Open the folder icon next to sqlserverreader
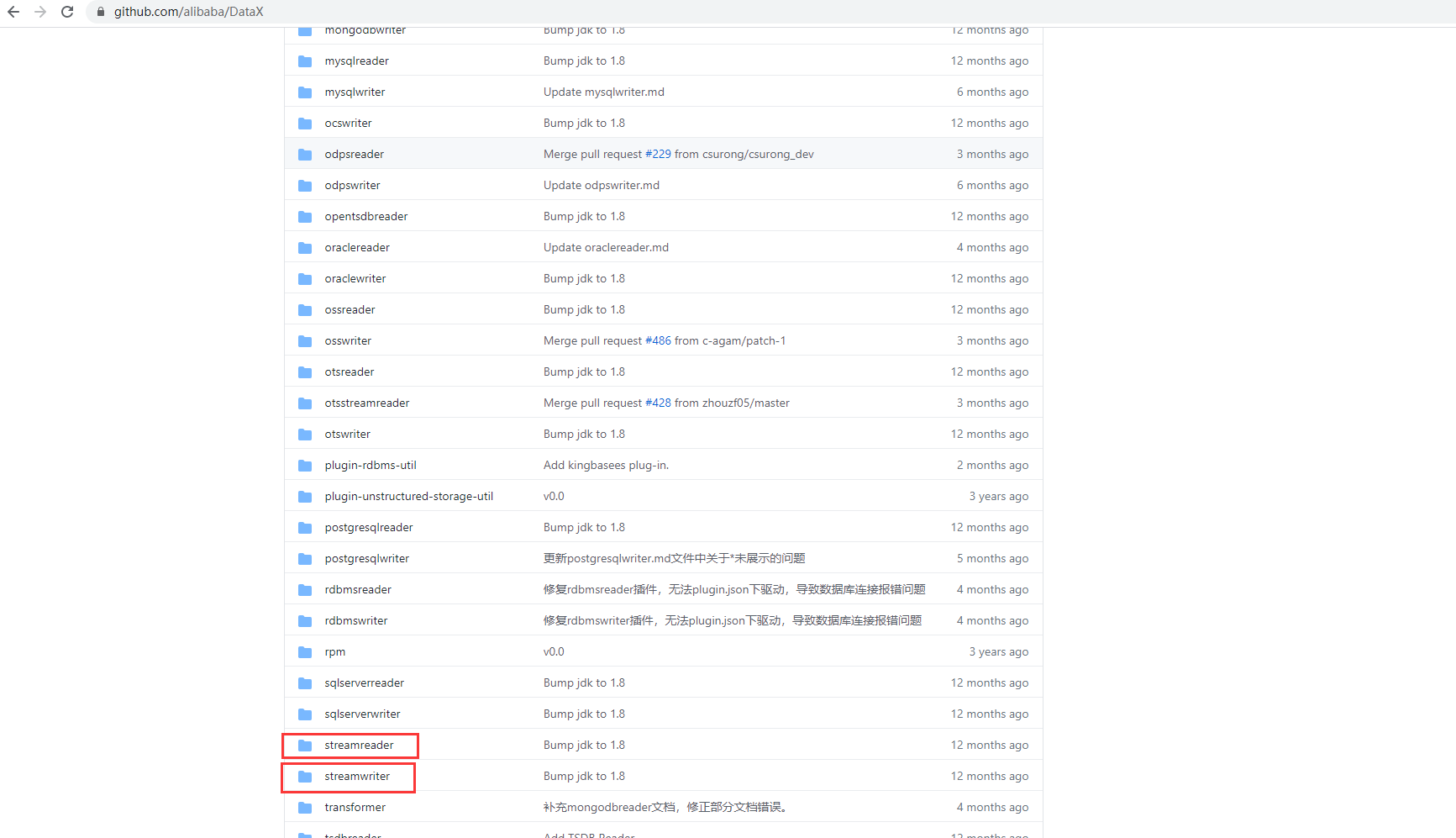This screenshot has width=1456, height=838. (305, 683)
